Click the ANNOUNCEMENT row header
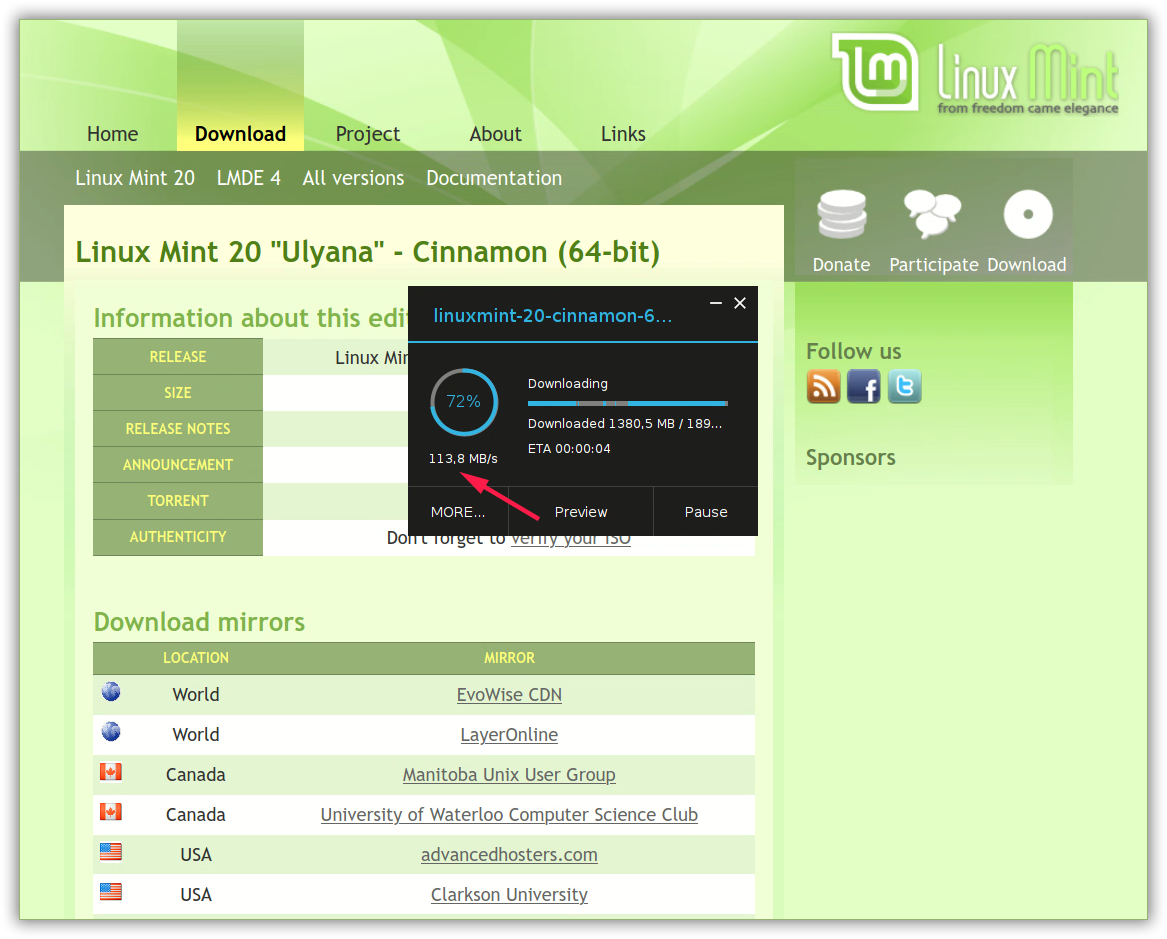 point(178,465)
